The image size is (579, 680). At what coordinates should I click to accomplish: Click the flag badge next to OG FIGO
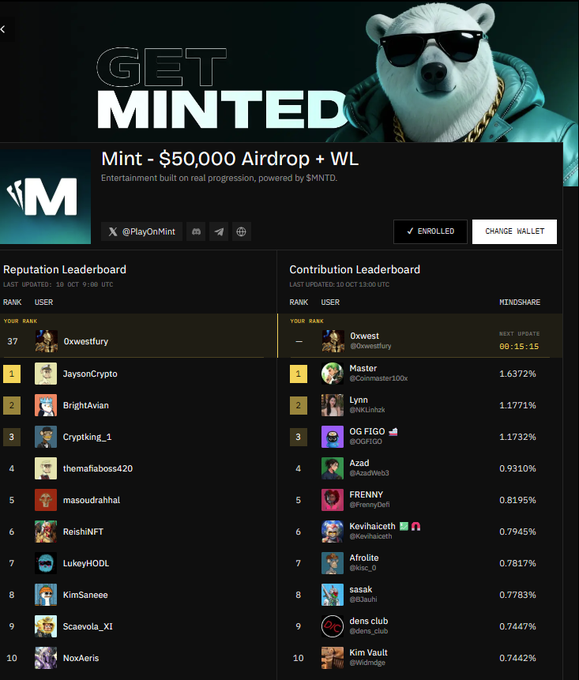click(393, 432)
